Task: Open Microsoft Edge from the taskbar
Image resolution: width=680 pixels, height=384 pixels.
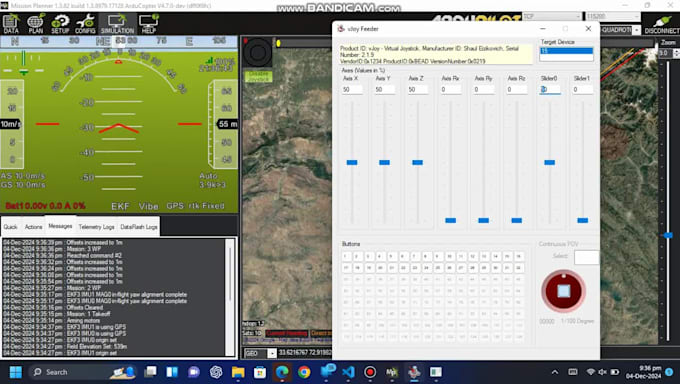Action: 282,372
